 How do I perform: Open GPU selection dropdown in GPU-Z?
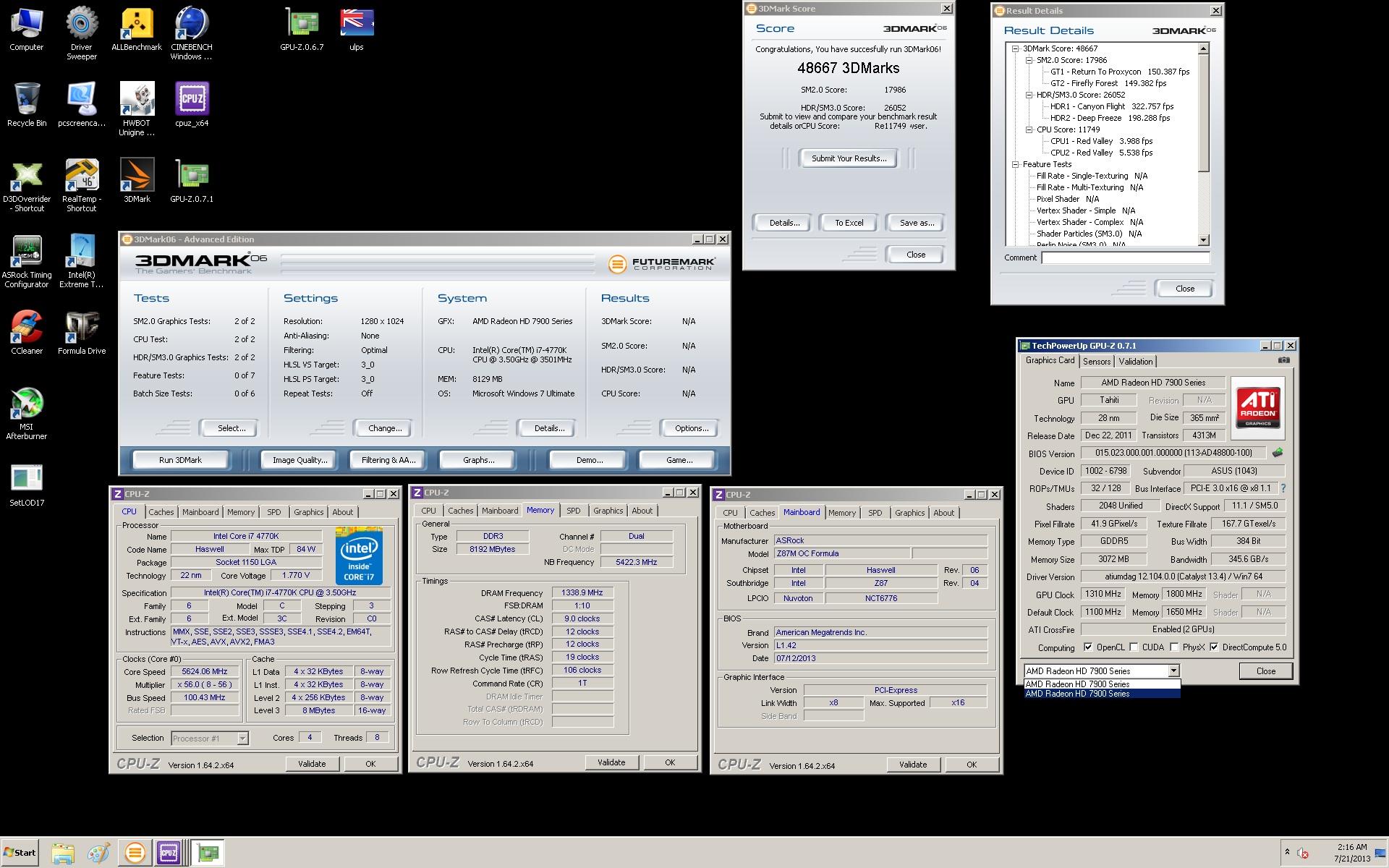tap(1173, 671)
